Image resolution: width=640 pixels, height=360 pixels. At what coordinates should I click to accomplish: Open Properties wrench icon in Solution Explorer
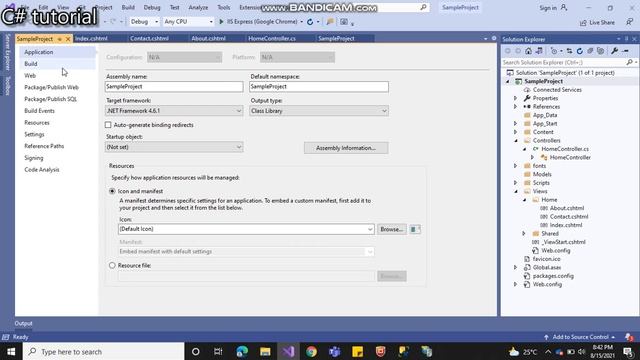coord(614,51)
